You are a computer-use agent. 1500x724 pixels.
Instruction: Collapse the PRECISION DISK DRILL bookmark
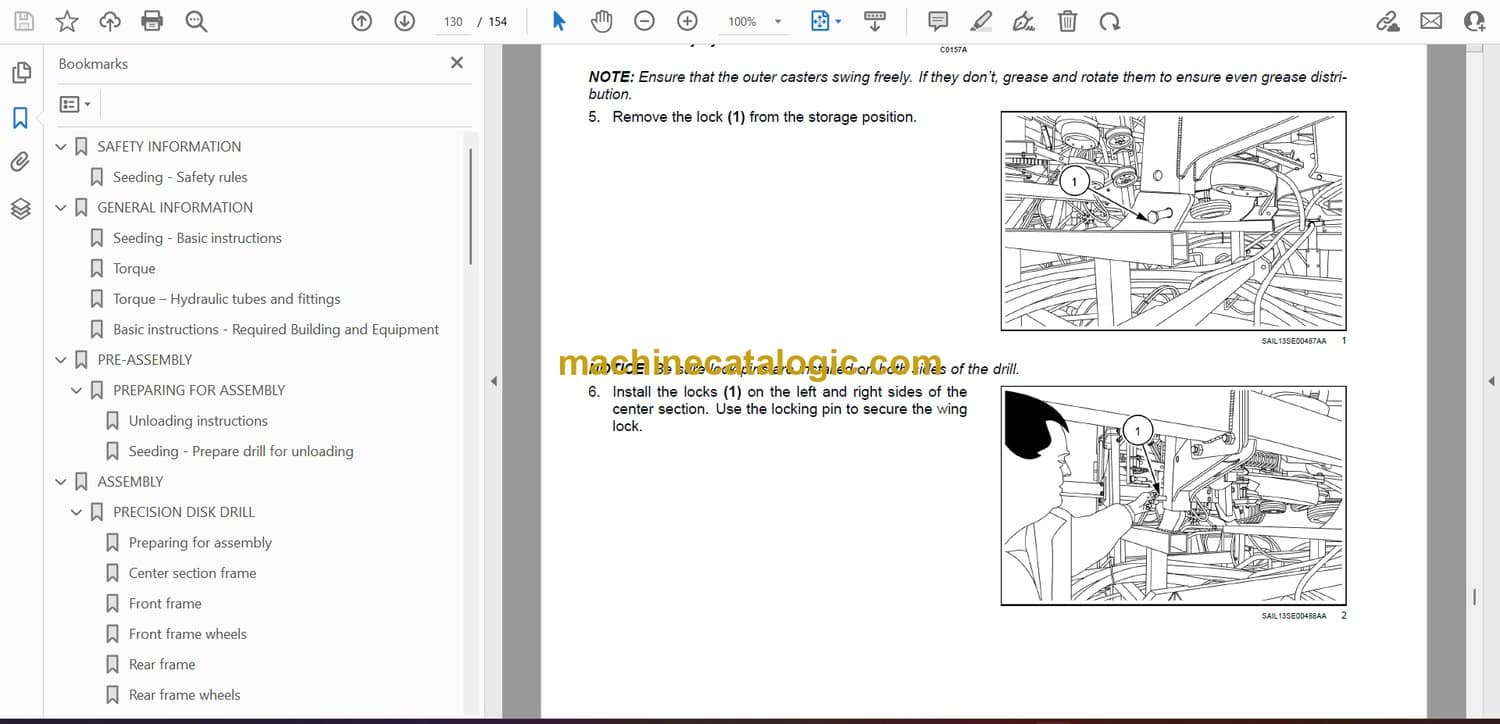pos(77,512)
